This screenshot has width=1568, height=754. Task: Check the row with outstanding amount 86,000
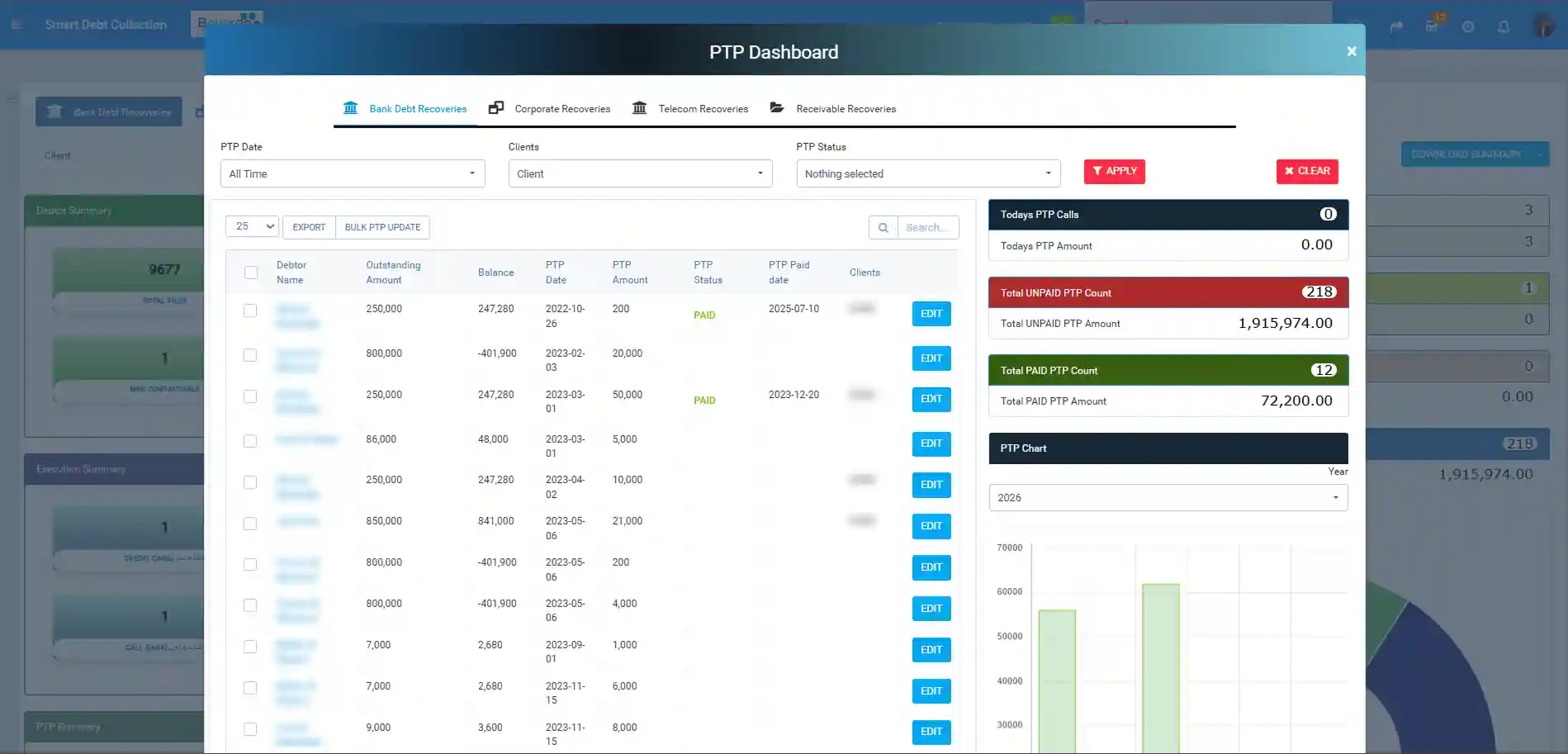(250, 441)
